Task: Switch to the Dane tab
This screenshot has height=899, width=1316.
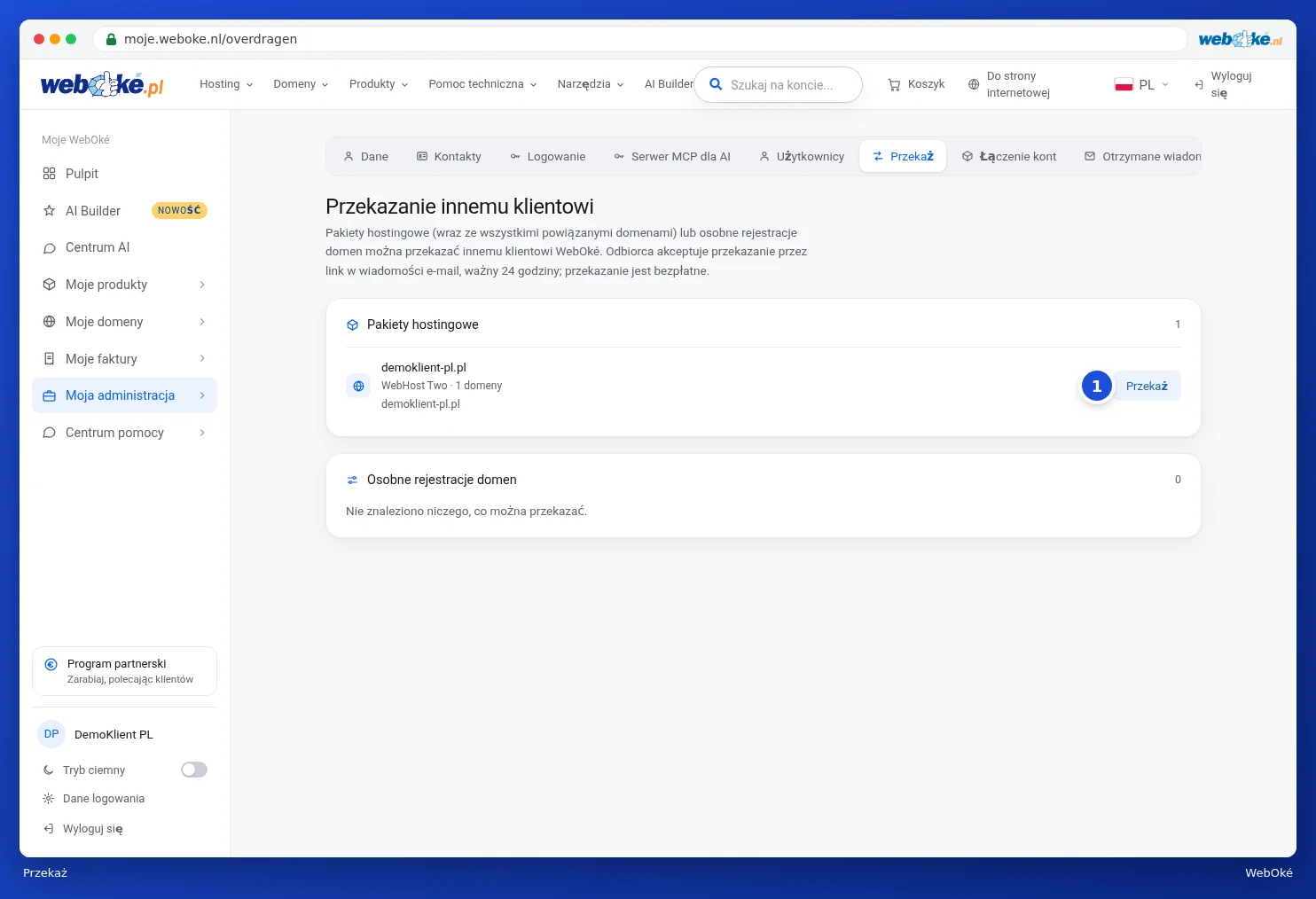Action: pos(365,156)
